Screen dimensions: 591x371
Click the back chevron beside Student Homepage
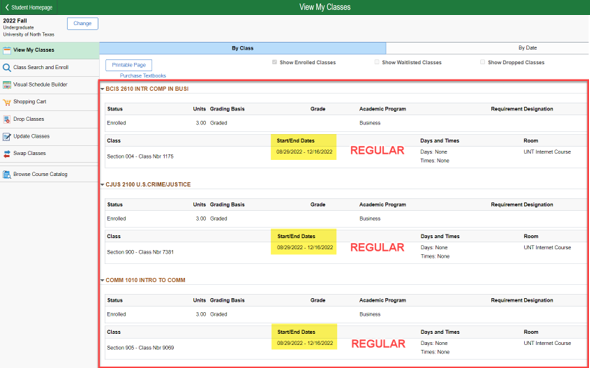pyautogui.click(x=7, y=7)
